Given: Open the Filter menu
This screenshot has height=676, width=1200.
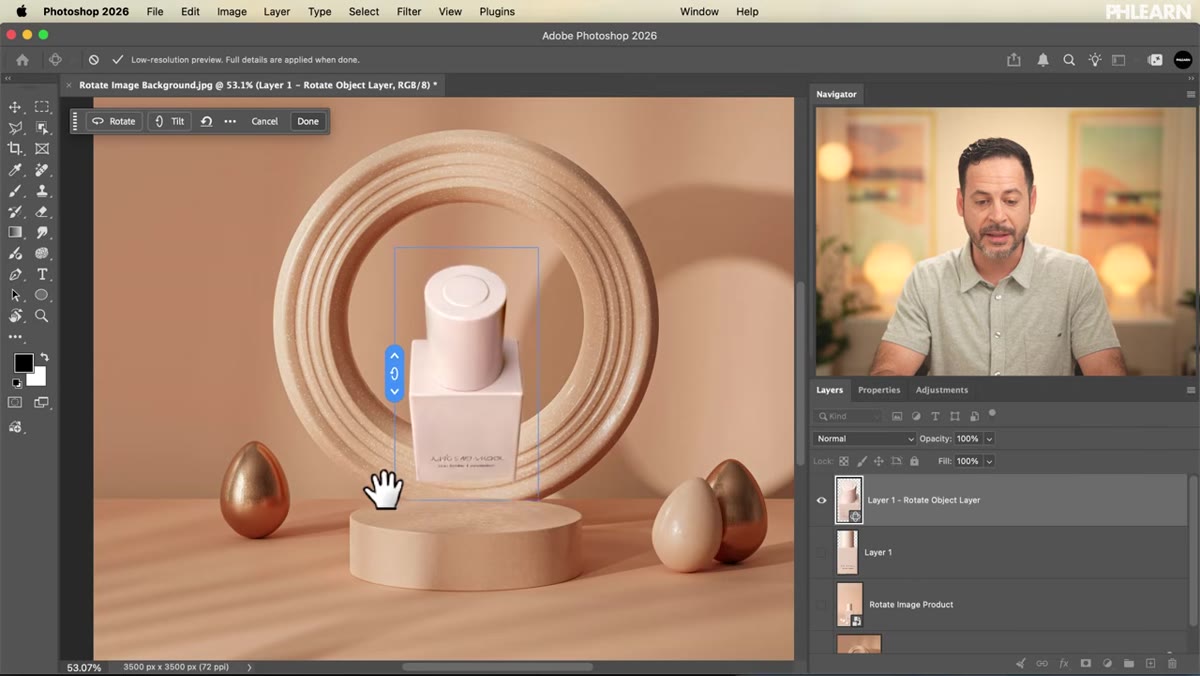Looking at the screenshot, I should point(409,11).
